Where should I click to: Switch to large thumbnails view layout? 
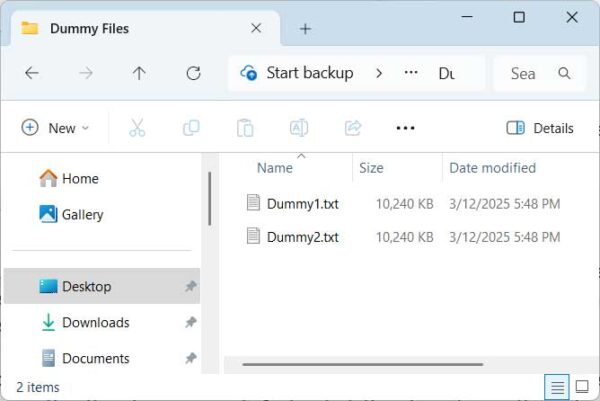click(x=582, y=387)
